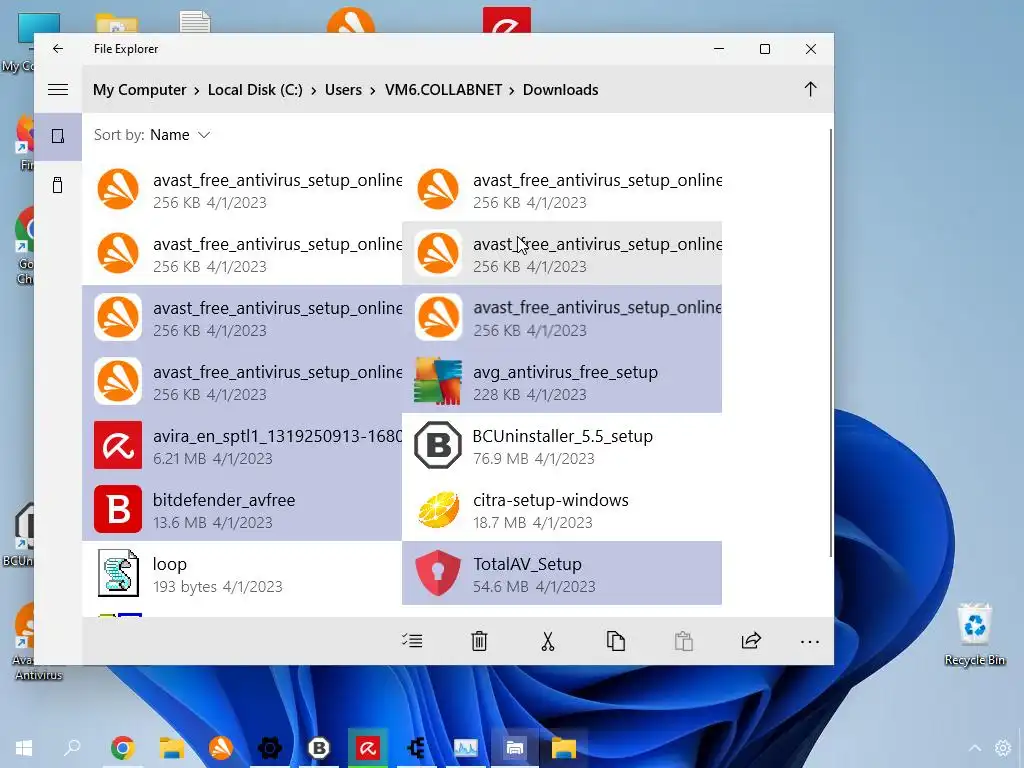Click Users in the breadcrumb path

point(344,90)
